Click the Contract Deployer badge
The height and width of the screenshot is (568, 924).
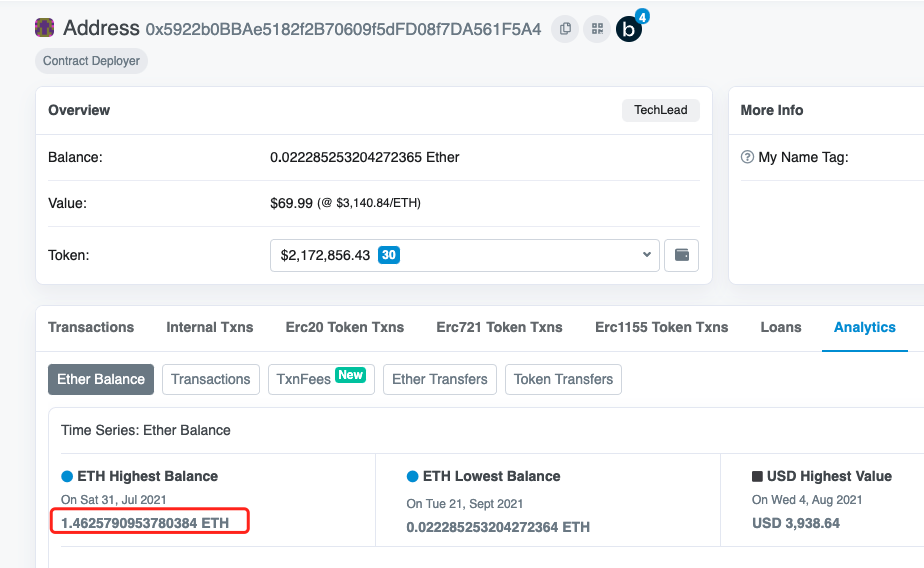(x=92, y=61)
